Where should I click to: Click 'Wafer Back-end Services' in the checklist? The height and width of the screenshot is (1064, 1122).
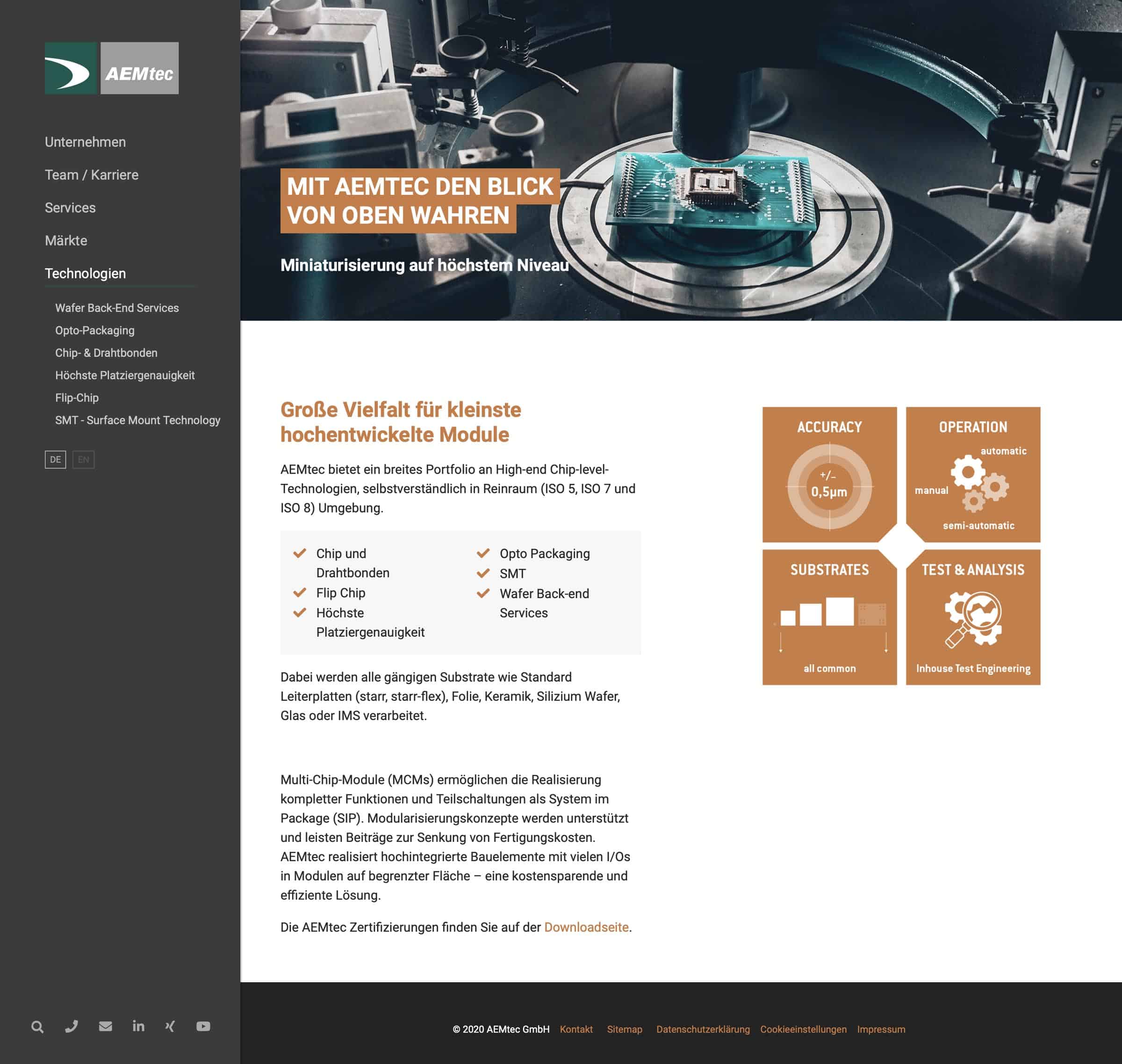tap(544, 603)
